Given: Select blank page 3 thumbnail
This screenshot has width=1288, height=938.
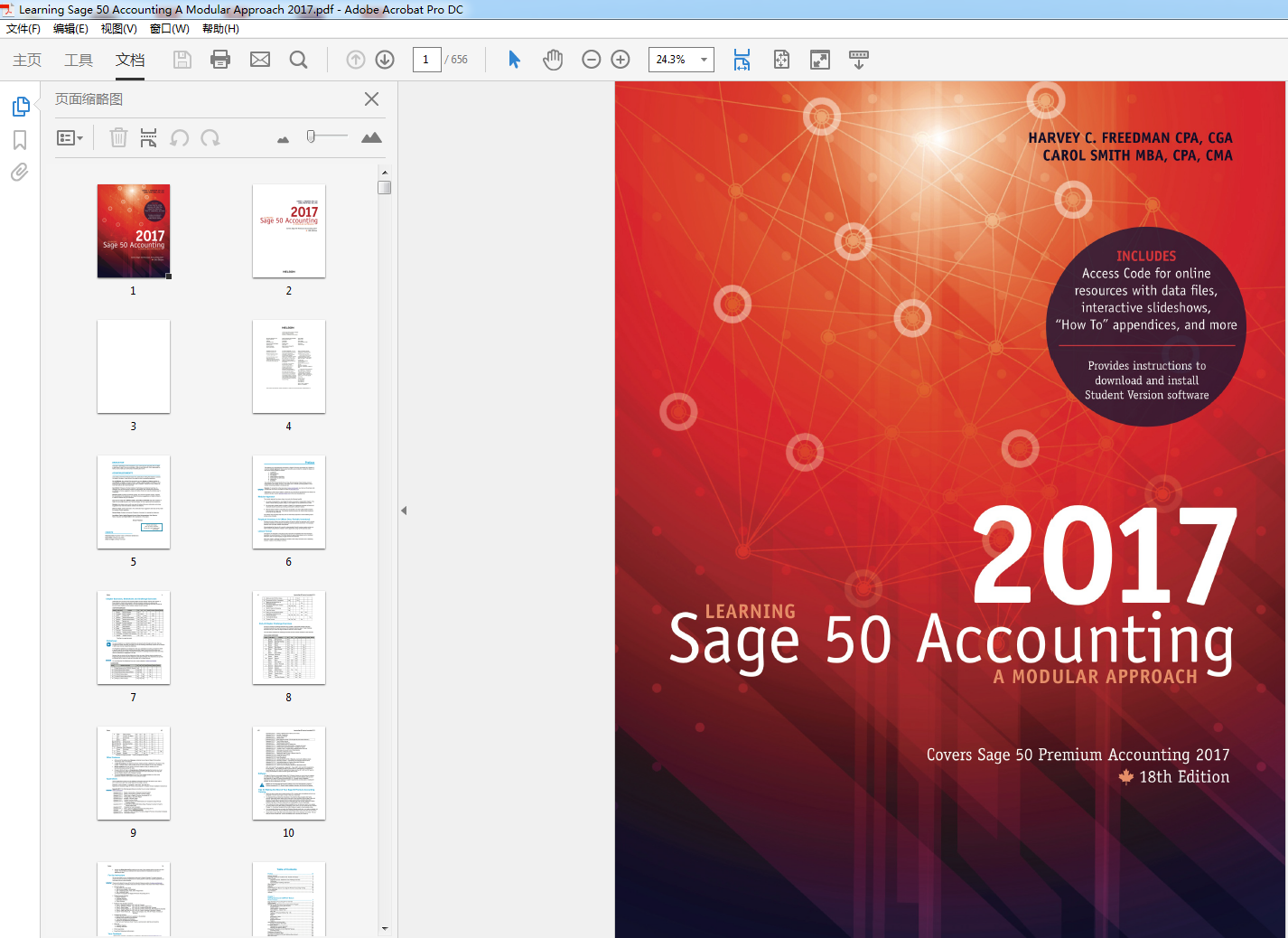Looking at the screenshot, I should 134,367.
